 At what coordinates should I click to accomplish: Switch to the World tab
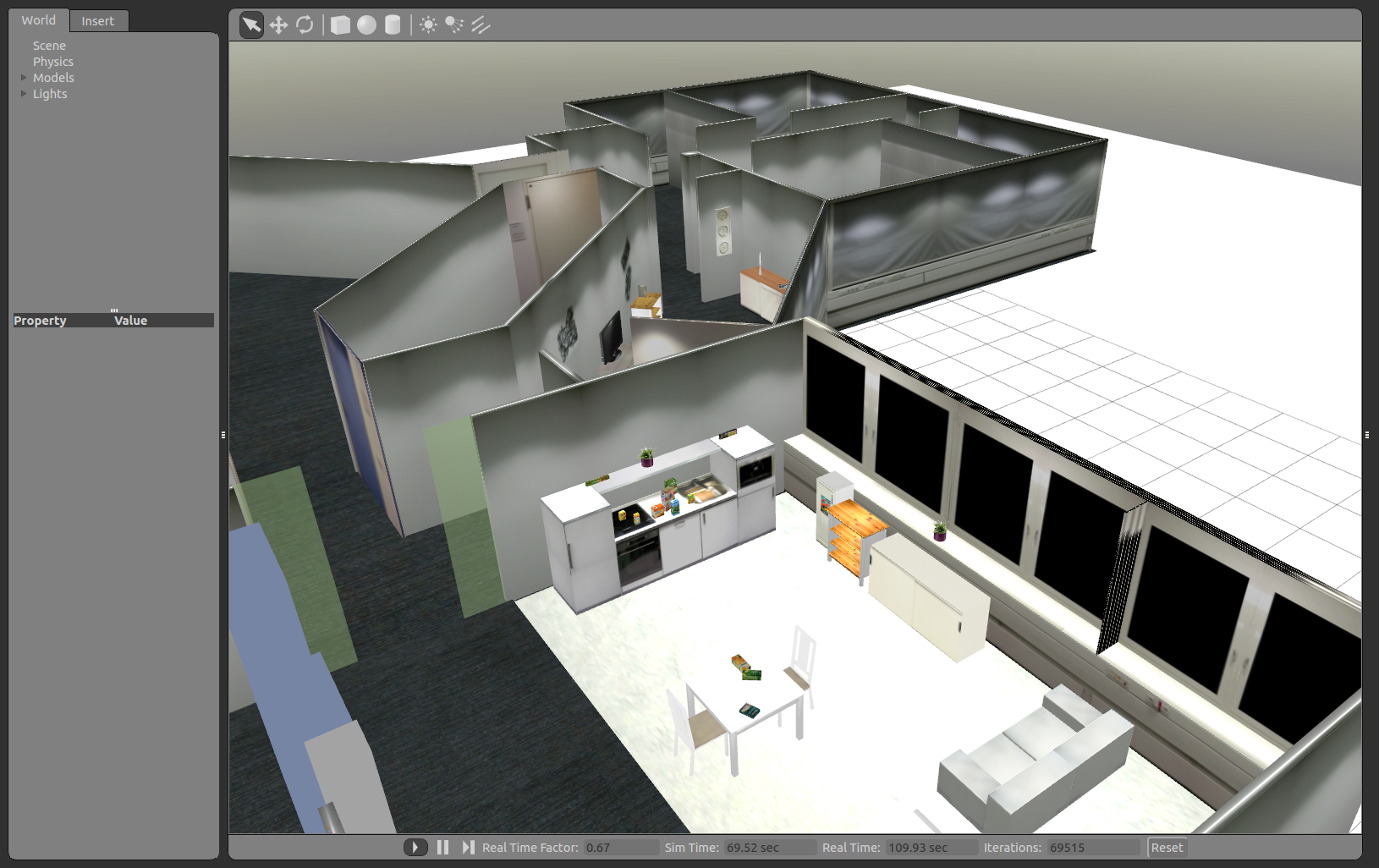[39, 20]
